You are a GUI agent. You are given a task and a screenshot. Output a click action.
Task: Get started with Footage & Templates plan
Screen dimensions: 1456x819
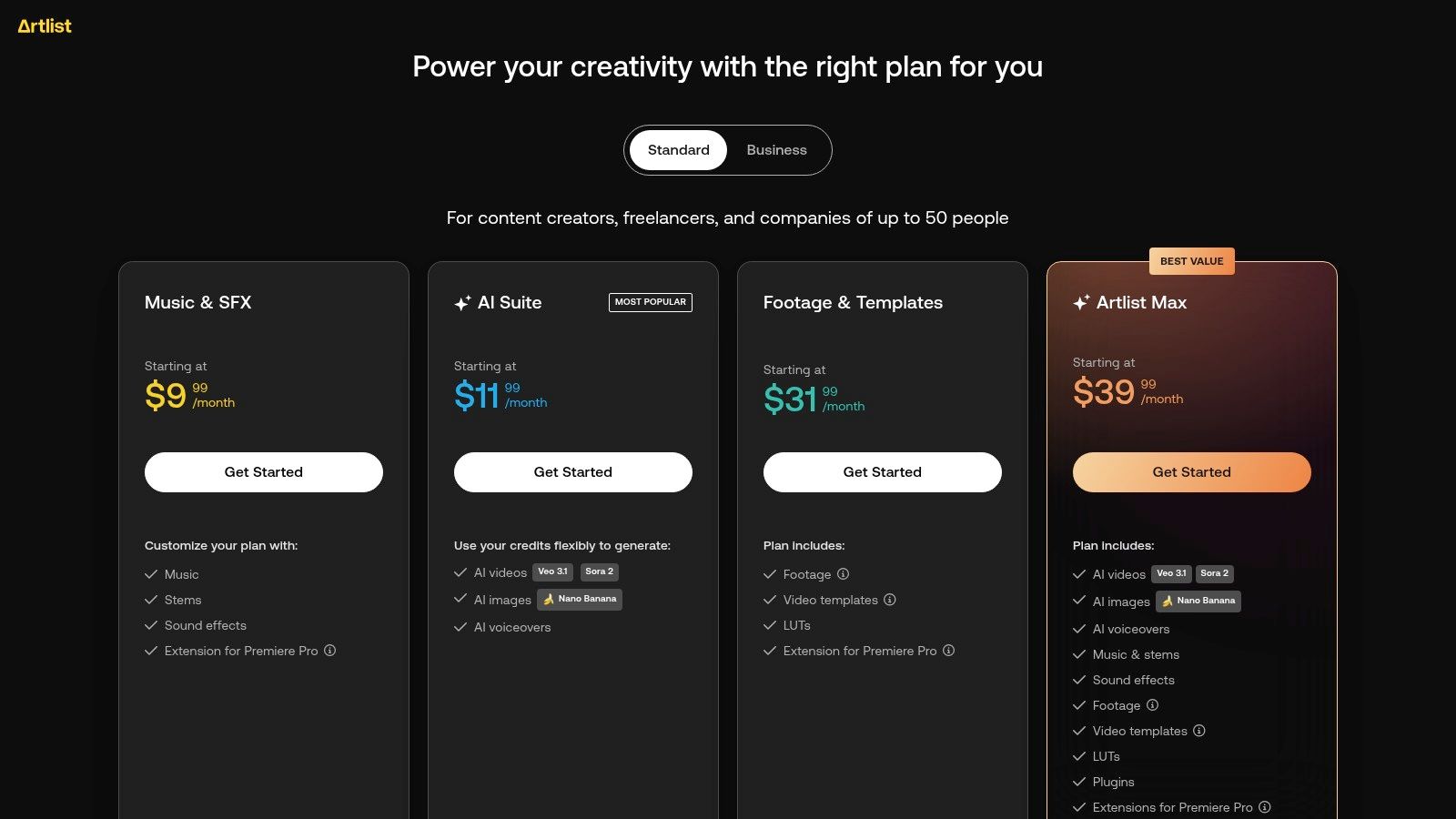[x=883, y=472]
